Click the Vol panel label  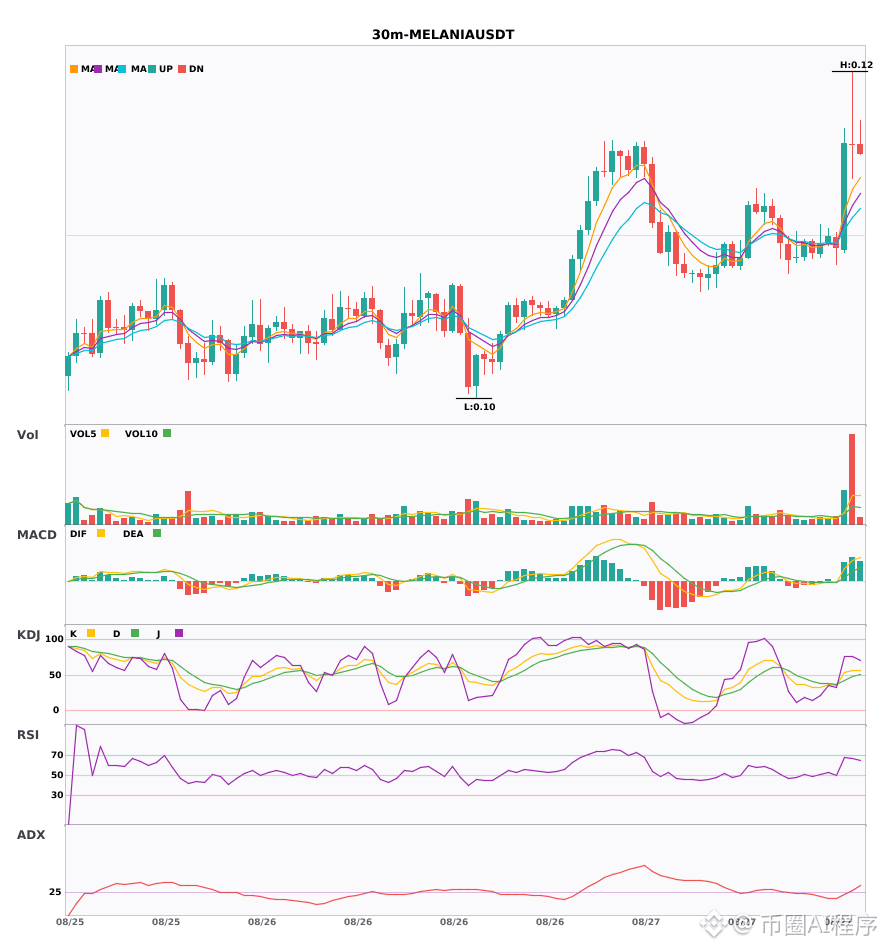tap(28, 435)
